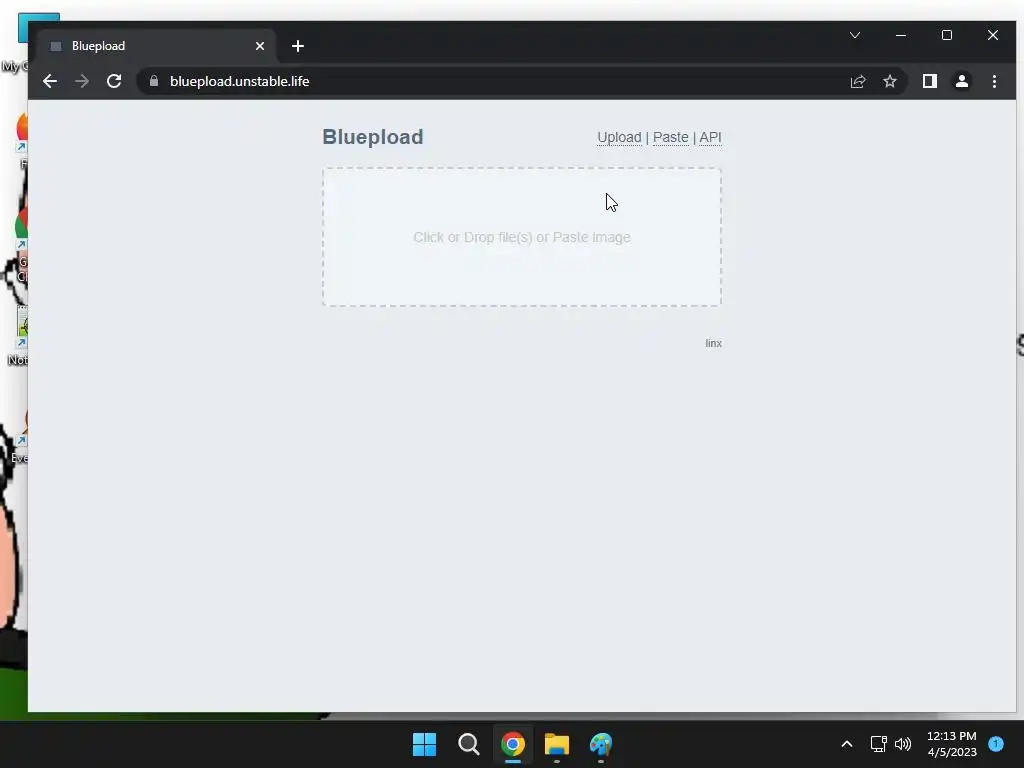Image resolution: width=1024 pixels, height=768 pixels.
Task: Open the Upload page link
Action: coord(619,137)
